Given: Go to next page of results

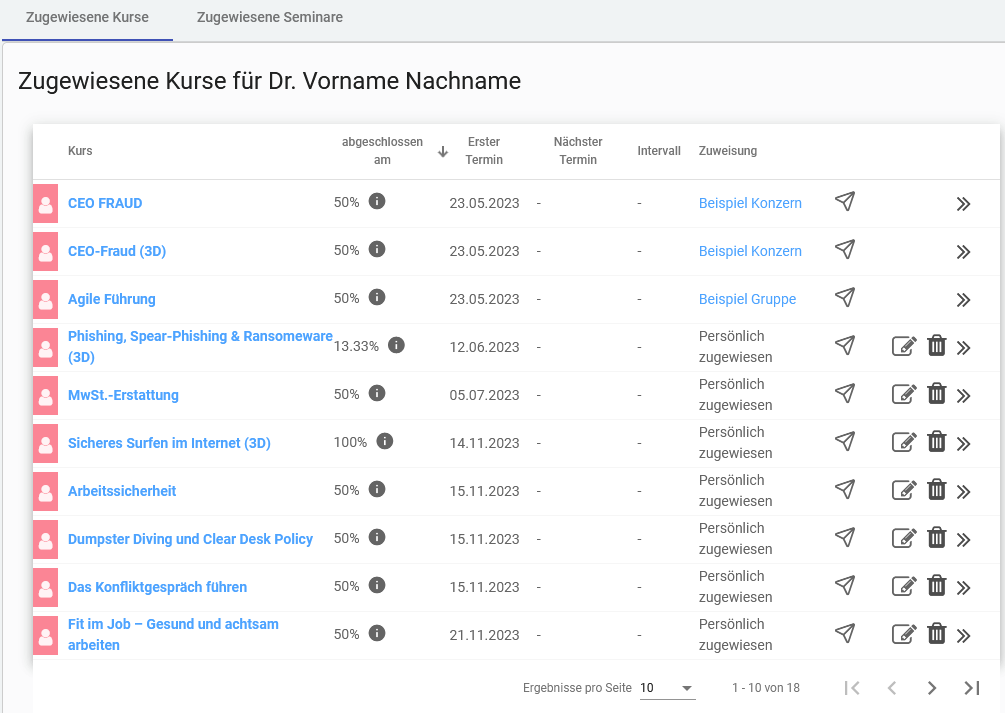Looking at the screenshot, I should (x=932, y=688).
